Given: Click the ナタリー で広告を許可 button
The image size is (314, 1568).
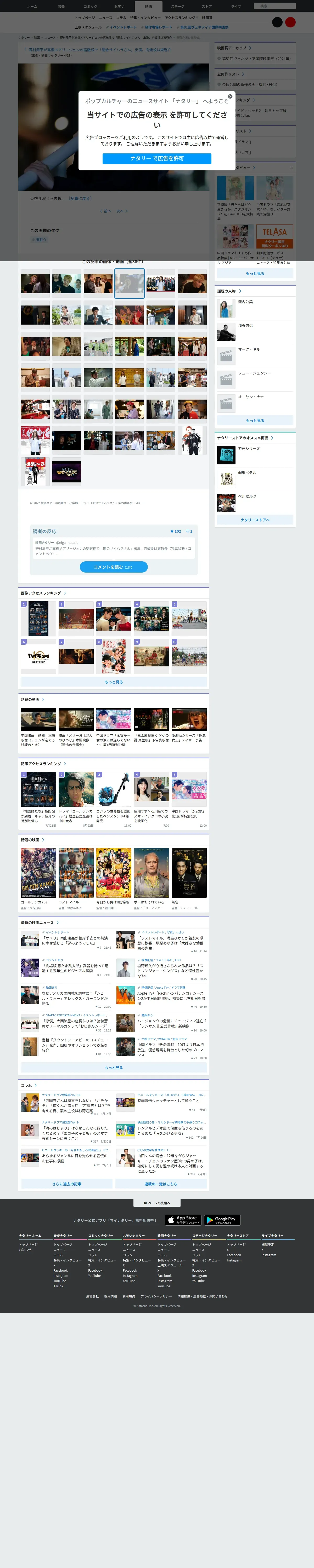Looking at the screenshot, I should coord(157,158).
